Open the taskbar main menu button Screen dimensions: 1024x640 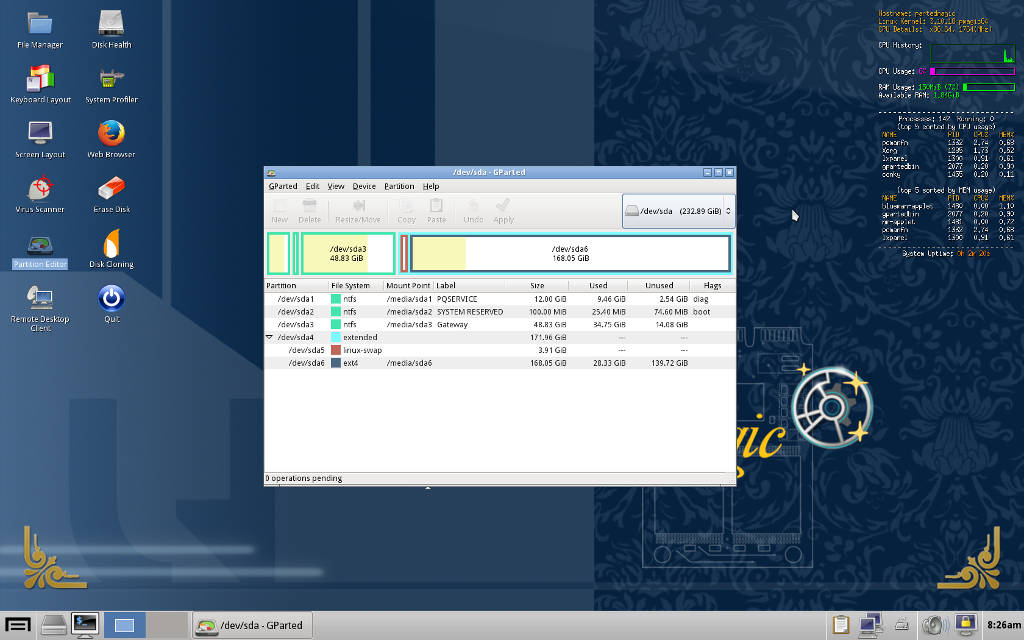click(17, 625)
